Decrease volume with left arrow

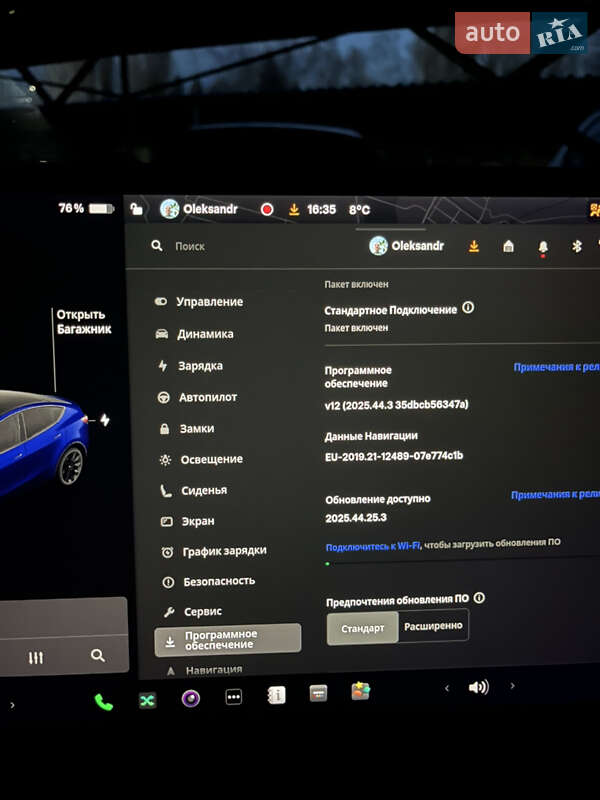[x=447, y=688]
